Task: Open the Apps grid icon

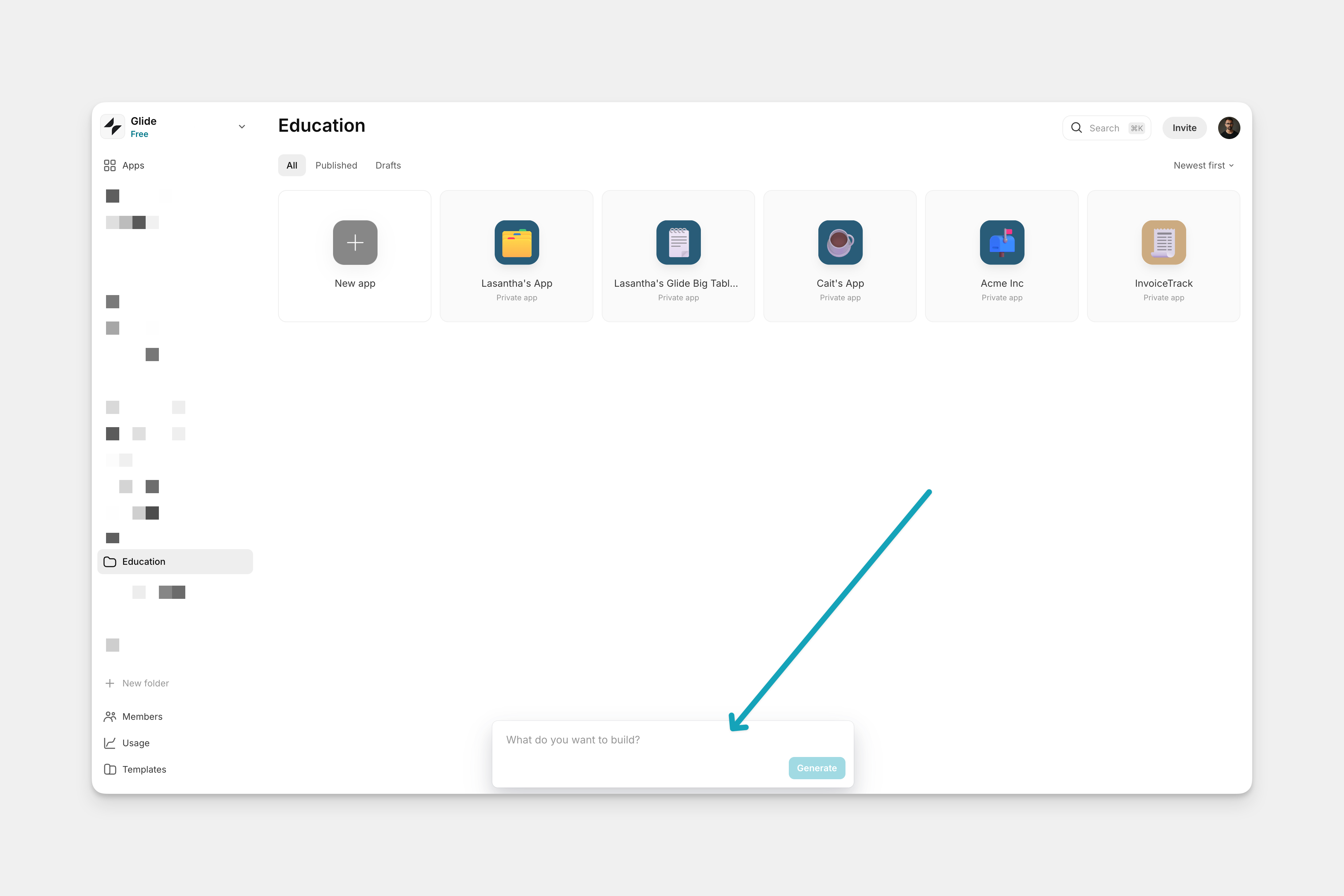Action: coord(110,165)
